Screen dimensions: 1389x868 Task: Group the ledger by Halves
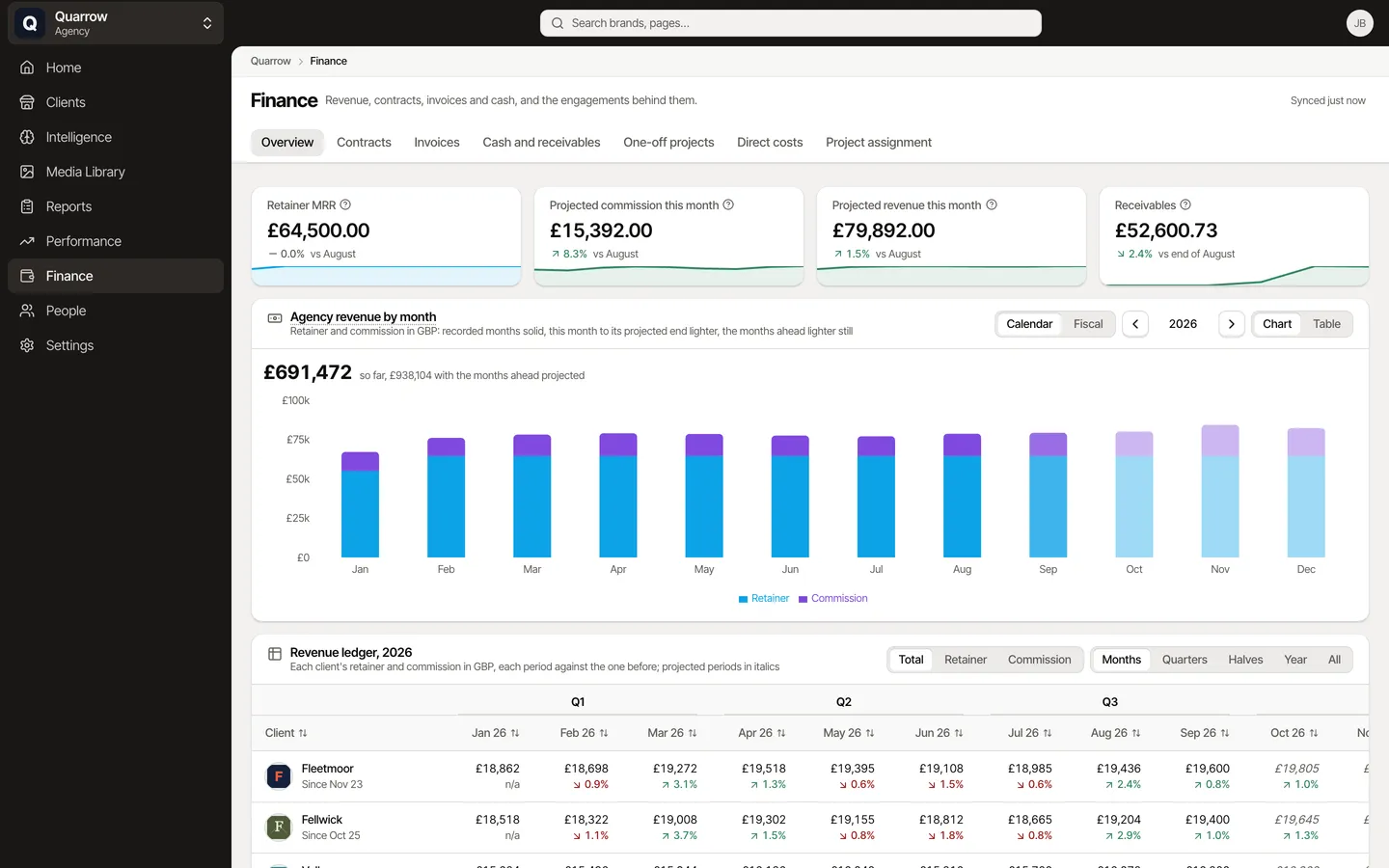click(x=1245, y=660)
